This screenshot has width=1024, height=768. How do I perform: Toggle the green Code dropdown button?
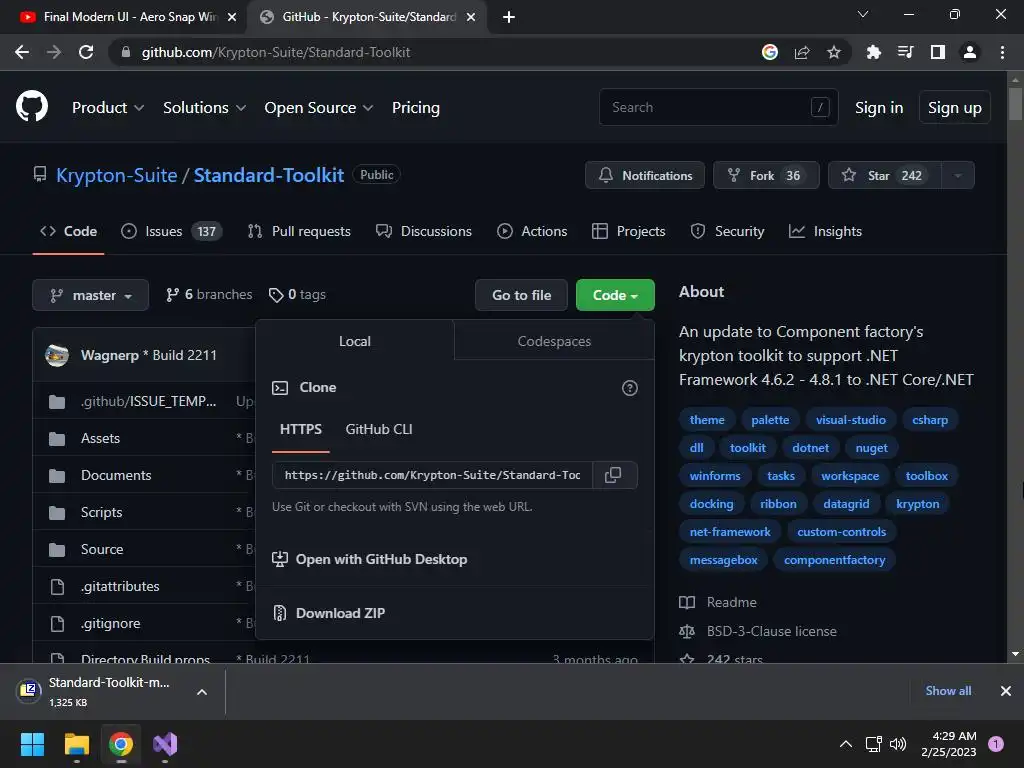coord(615,295)
